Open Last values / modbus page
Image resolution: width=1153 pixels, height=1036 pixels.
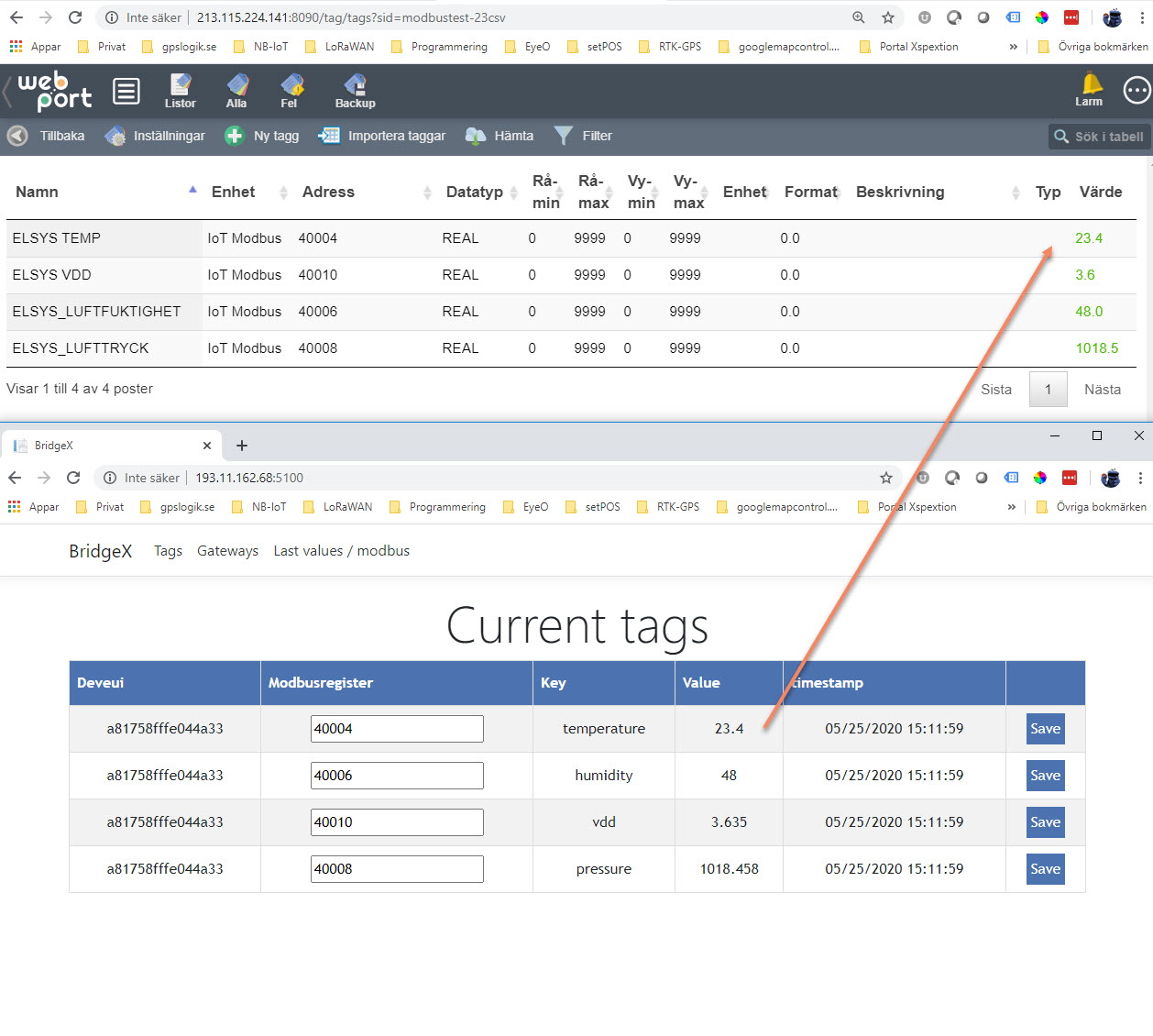tap(342, 551)
